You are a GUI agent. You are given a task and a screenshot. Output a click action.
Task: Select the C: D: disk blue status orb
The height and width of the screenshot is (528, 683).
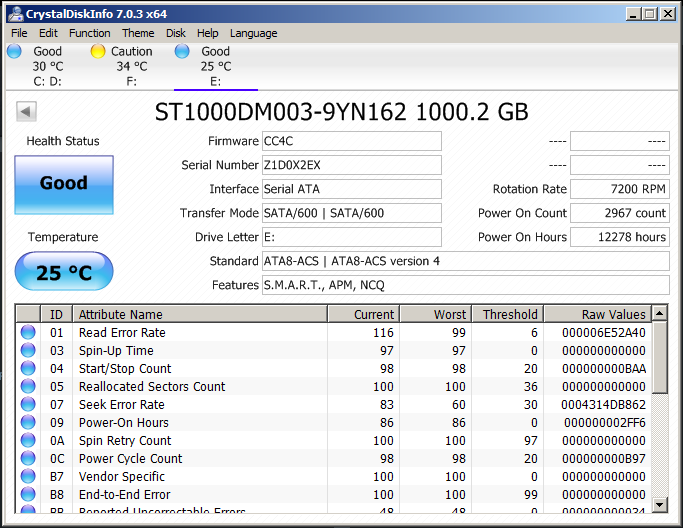[x=14, y=51]
